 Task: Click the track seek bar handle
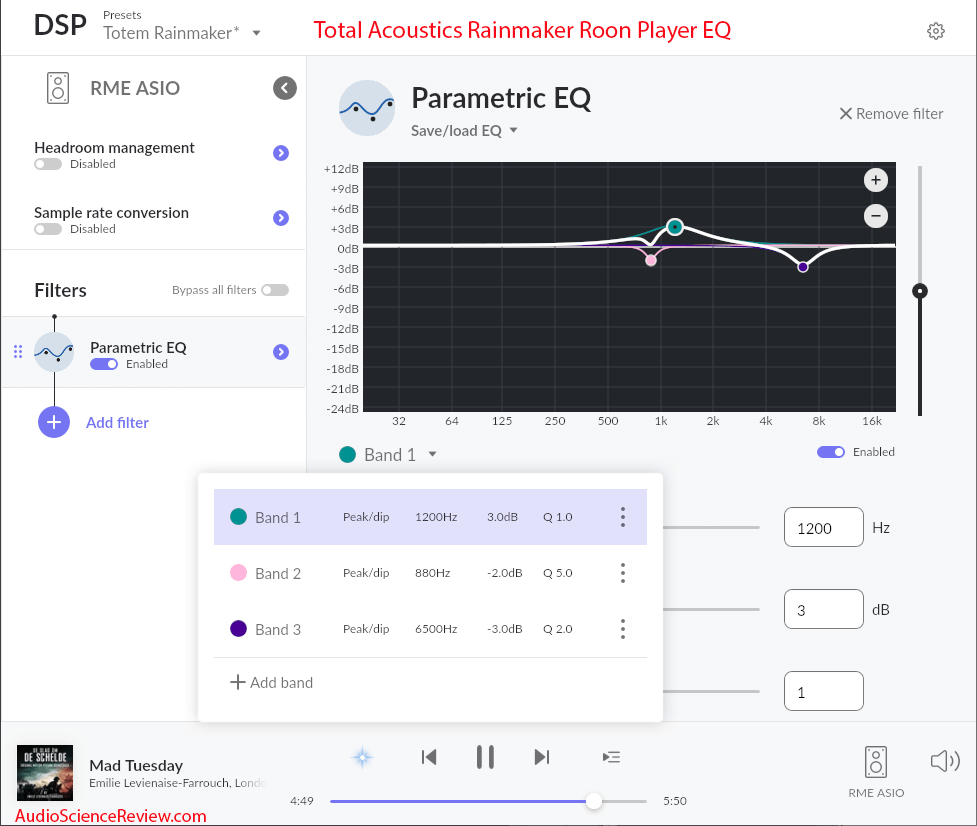(x=594, y=801)
